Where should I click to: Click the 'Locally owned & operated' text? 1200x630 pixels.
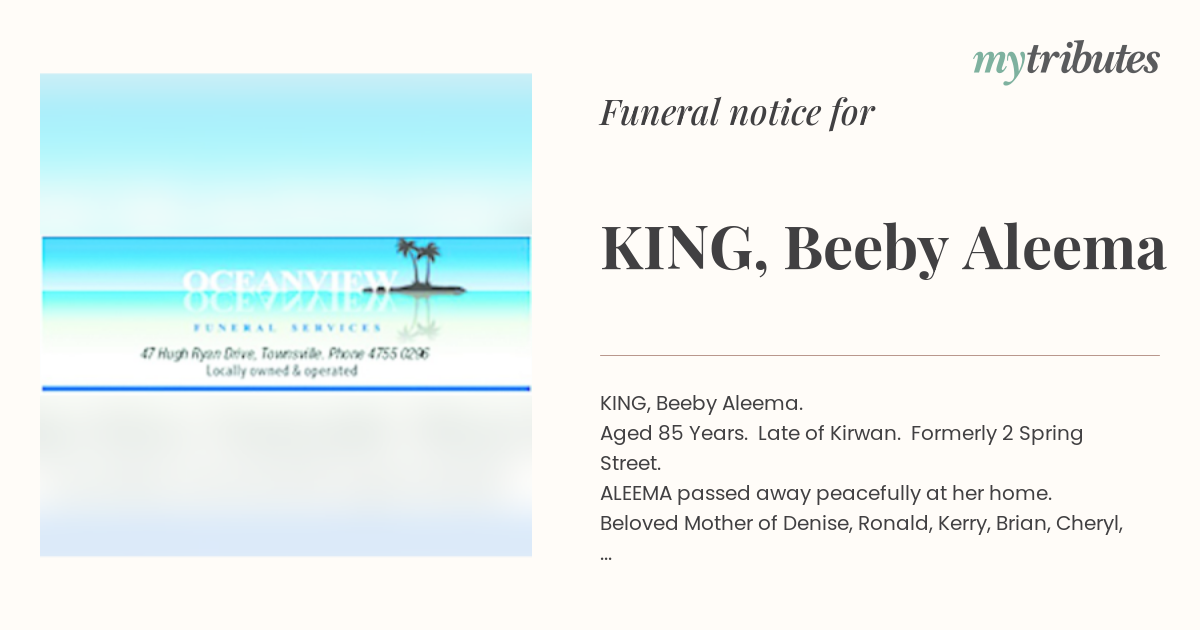(x=282, y=371)
